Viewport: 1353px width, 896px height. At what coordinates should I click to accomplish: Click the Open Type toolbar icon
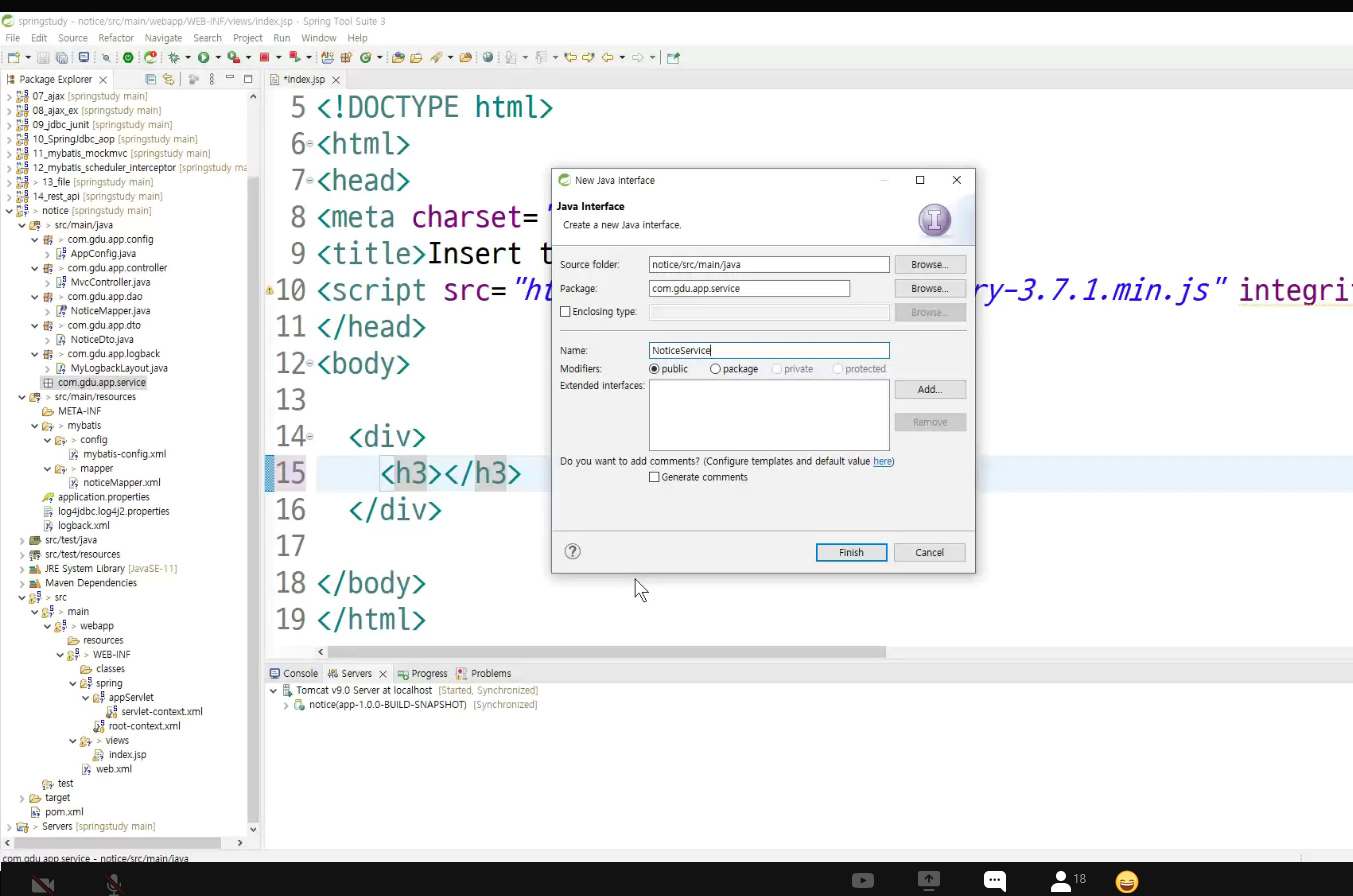point(398,58)
